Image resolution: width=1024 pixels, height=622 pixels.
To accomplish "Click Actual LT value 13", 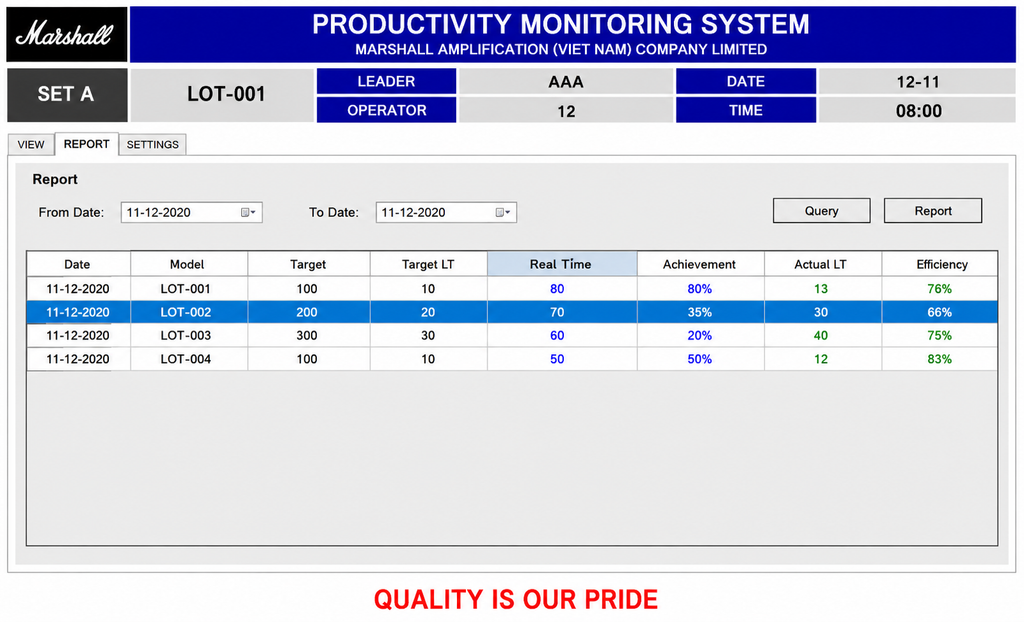I will click(821, 289).
